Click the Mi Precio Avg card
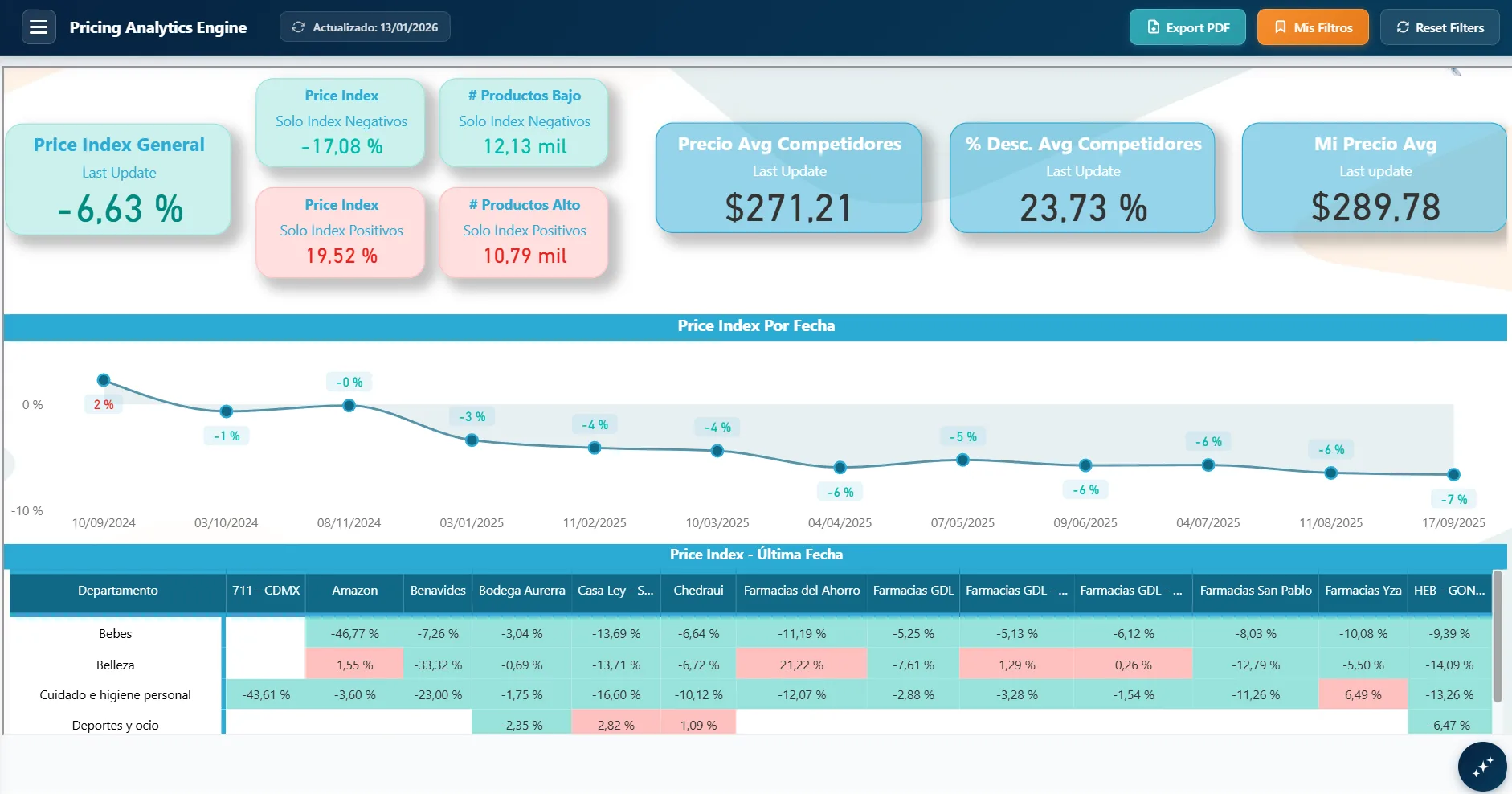Image resolution: width=1512 pixels, height=794 pixels. click(x=1375, y=178)
